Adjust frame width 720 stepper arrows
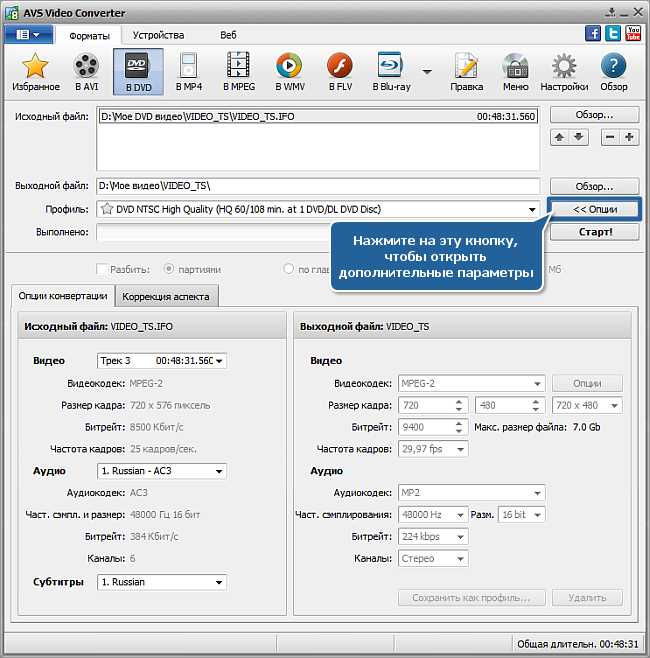Screen dimensions: 650x658 (459, 405)
